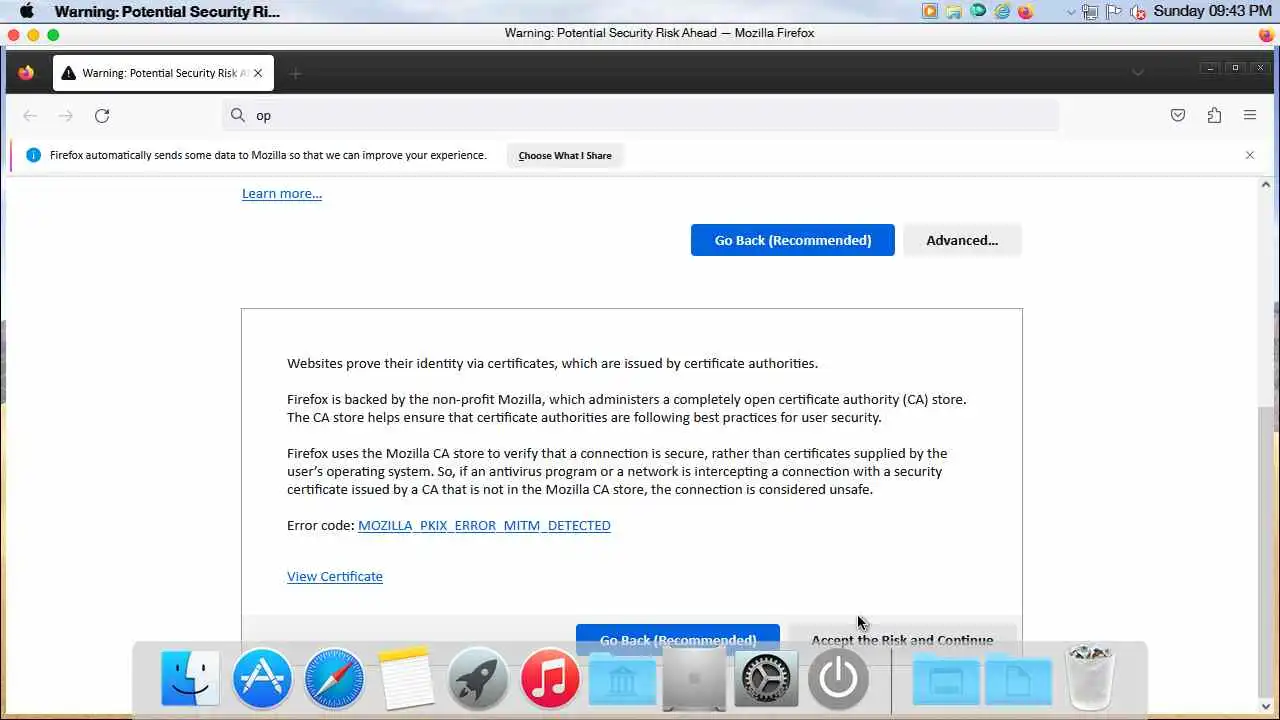Select the Warning: Potential Security Risk tab
The height and width of the screenshot is (720, 1280).
click(x=163, y=73)
